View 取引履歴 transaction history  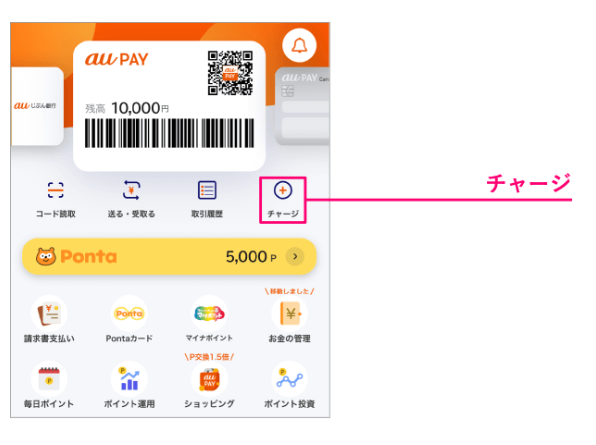(x=207, y=190)
